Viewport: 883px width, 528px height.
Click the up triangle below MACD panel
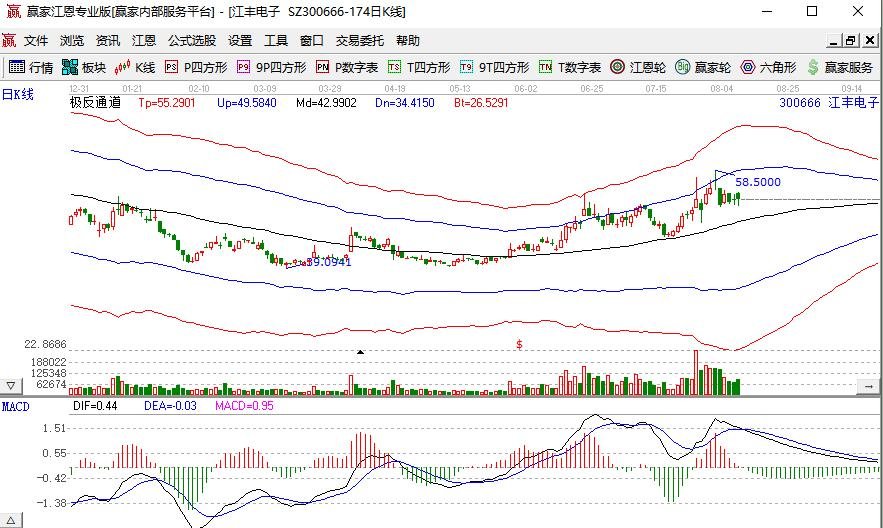pyautogui.click(x=11, y=519)
